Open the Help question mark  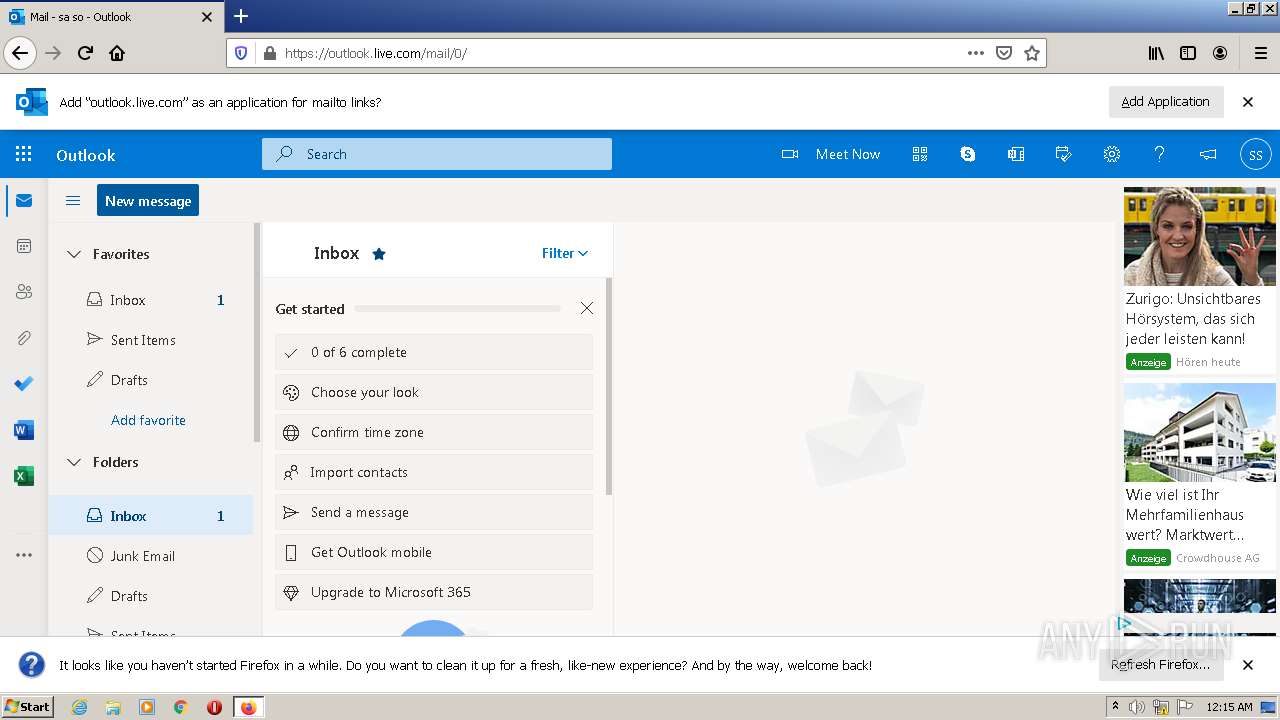[1160, 154]
